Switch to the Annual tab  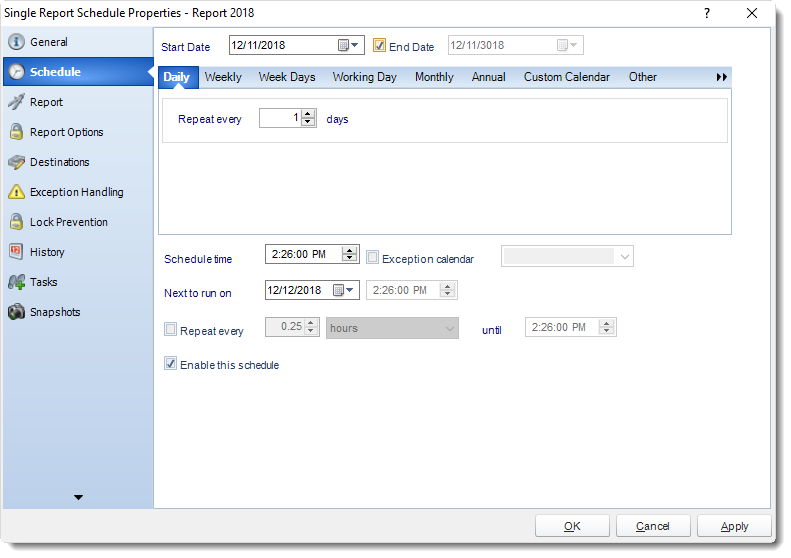click(x=488, y=77)
